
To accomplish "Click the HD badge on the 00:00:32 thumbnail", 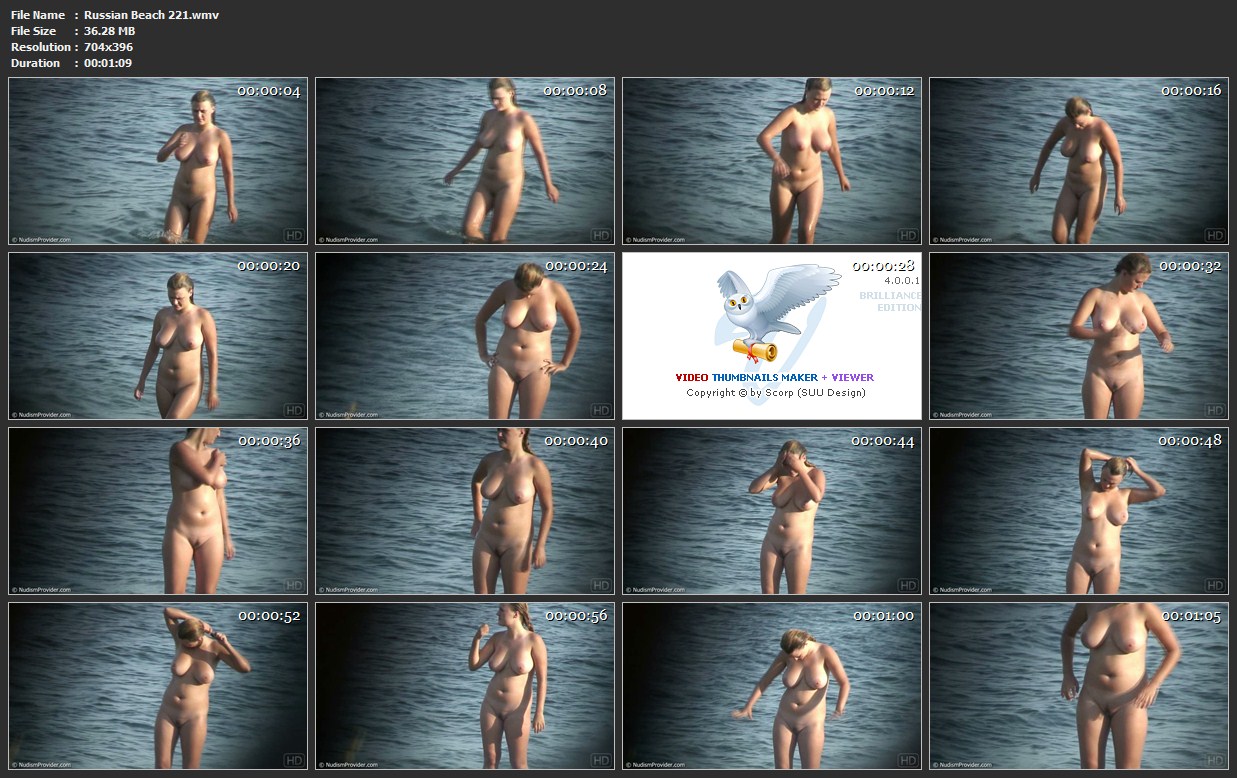I will 1214,410.
